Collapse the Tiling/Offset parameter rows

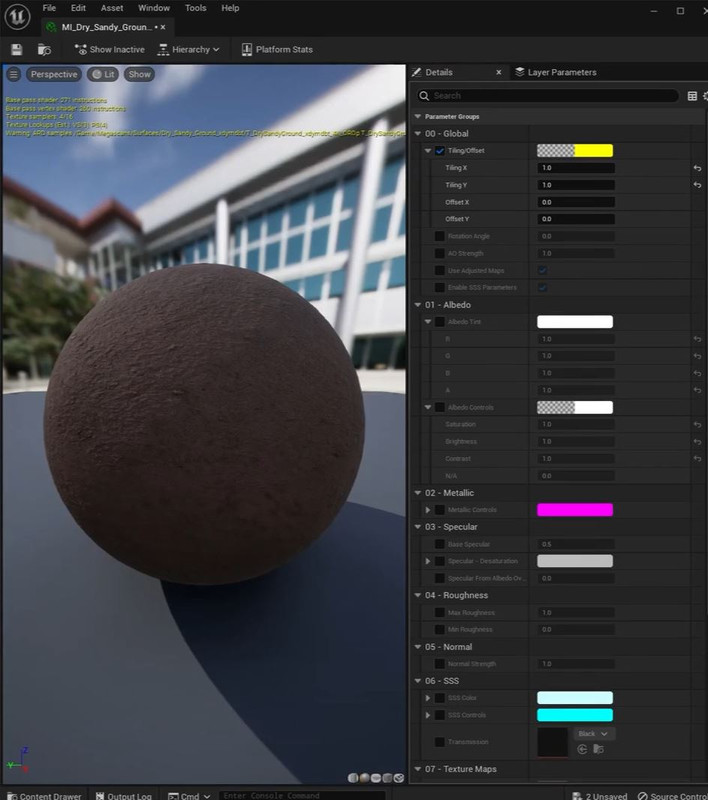428,151
